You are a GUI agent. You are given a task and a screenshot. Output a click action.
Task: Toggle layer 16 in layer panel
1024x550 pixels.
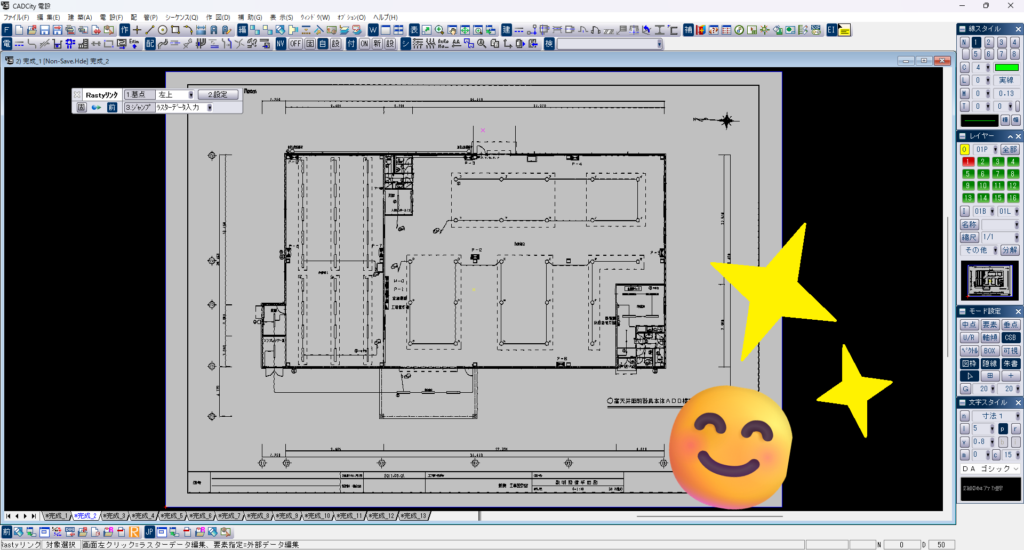(1013, 198)
